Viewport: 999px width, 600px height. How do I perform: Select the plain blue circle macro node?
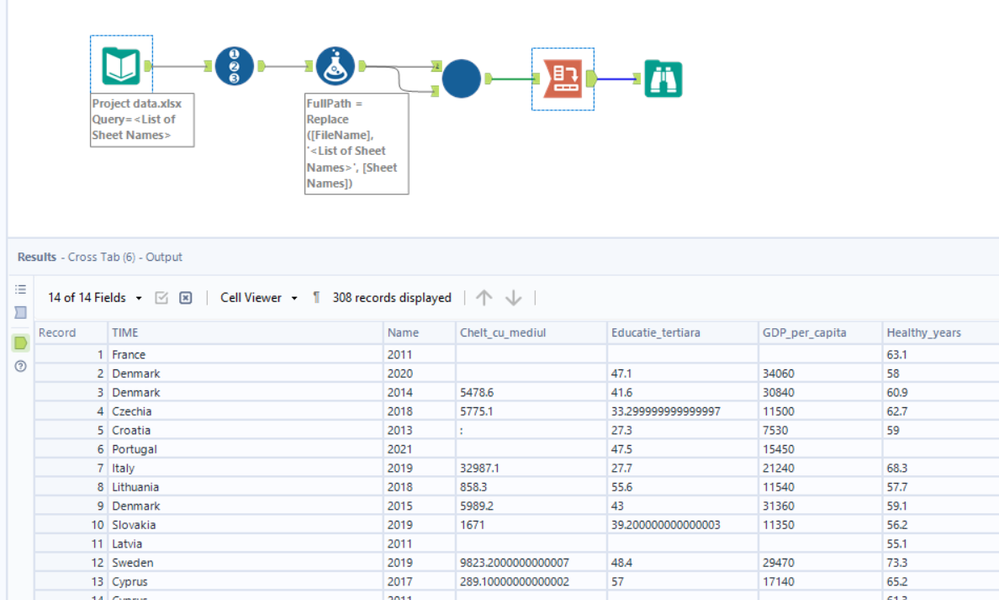[461, 78]
